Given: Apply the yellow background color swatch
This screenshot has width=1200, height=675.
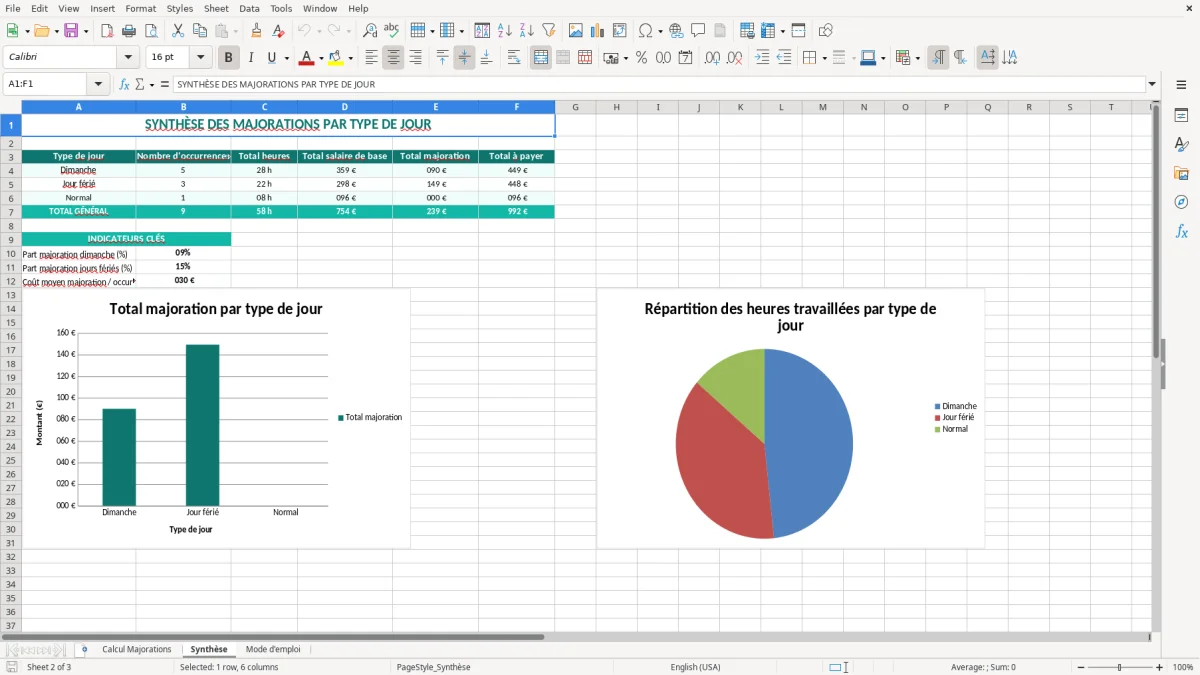Looking at the screenshot, I should (x=336, y=58).
